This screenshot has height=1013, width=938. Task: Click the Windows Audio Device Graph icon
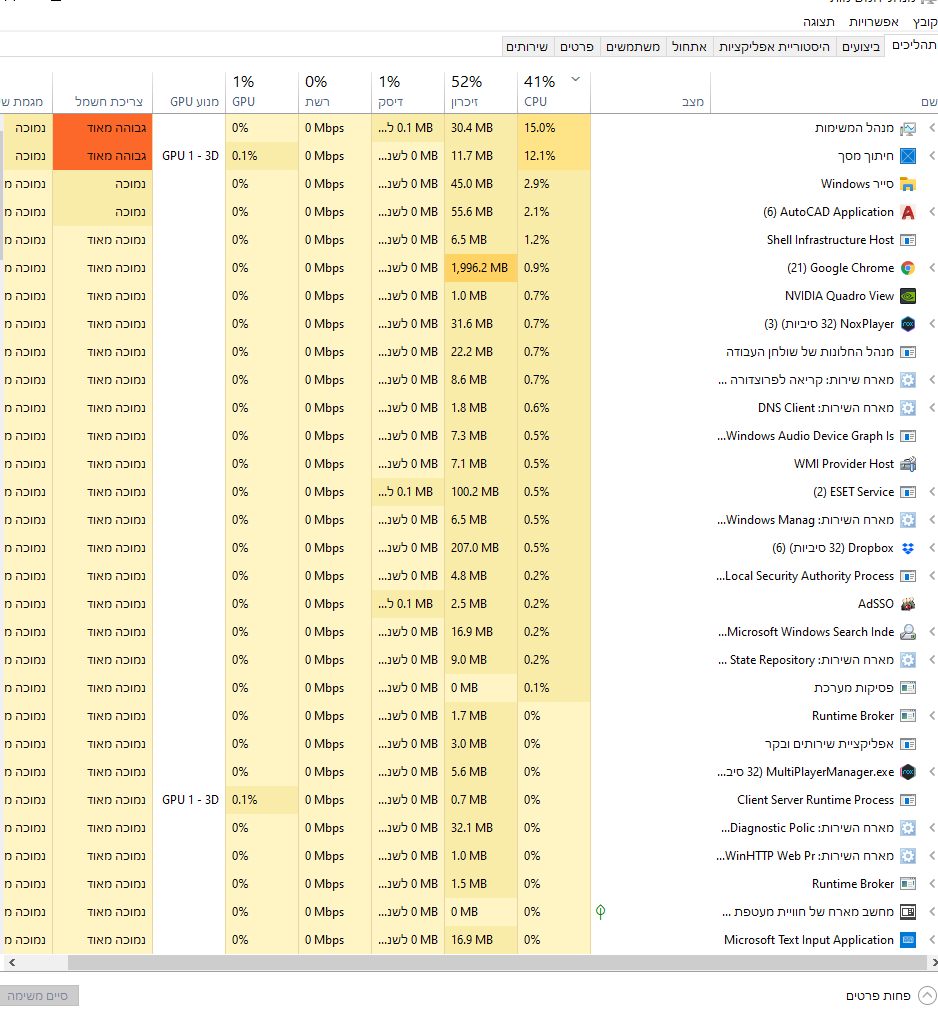908,437
